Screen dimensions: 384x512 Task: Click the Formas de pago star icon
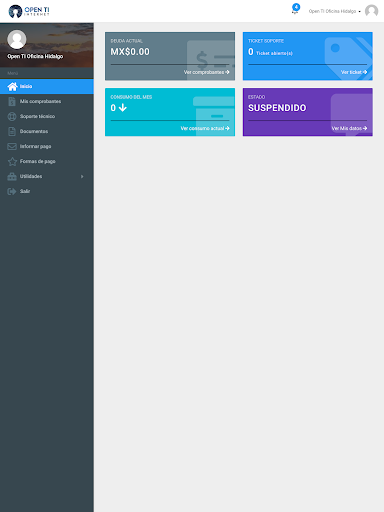[12, 161]
